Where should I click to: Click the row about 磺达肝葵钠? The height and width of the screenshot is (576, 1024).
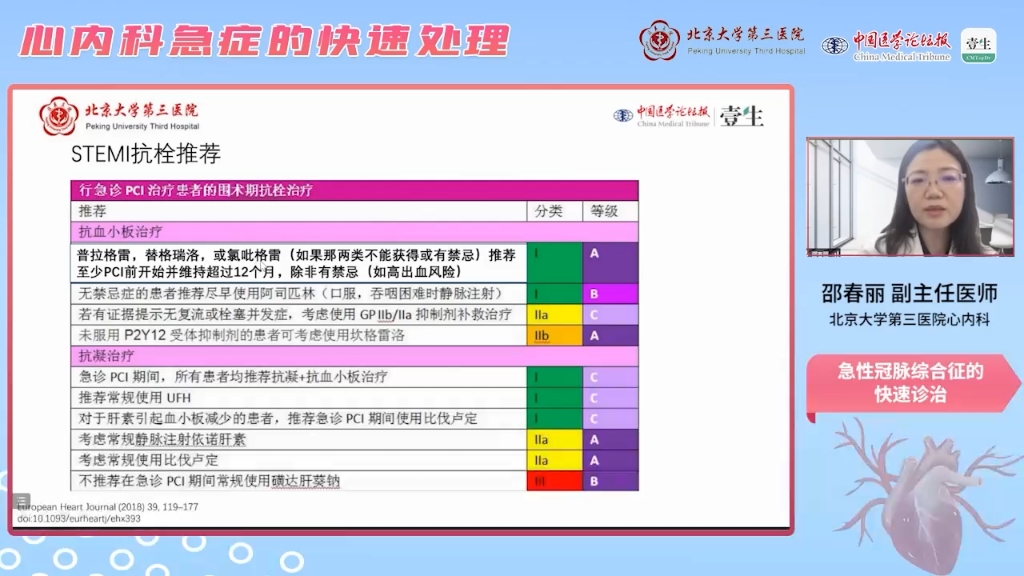point(354,481)
